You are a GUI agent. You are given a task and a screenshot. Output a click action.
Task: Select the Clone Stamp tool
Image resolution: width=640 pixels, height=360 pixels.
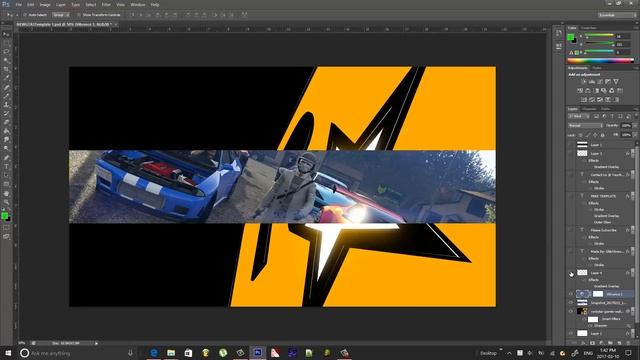[x=6, y=105]
